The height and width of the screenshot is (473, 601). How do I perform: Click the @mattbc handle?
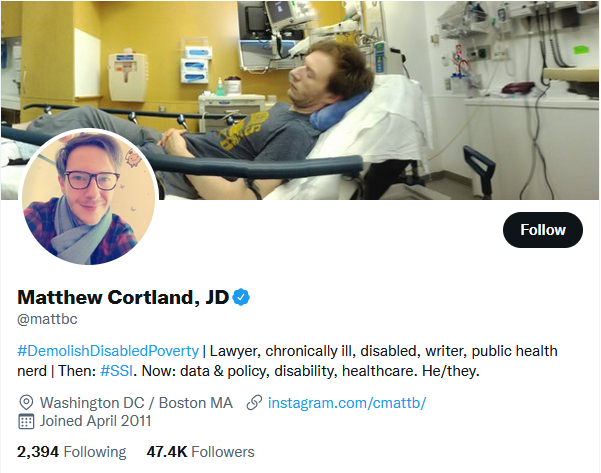[48, 319]
